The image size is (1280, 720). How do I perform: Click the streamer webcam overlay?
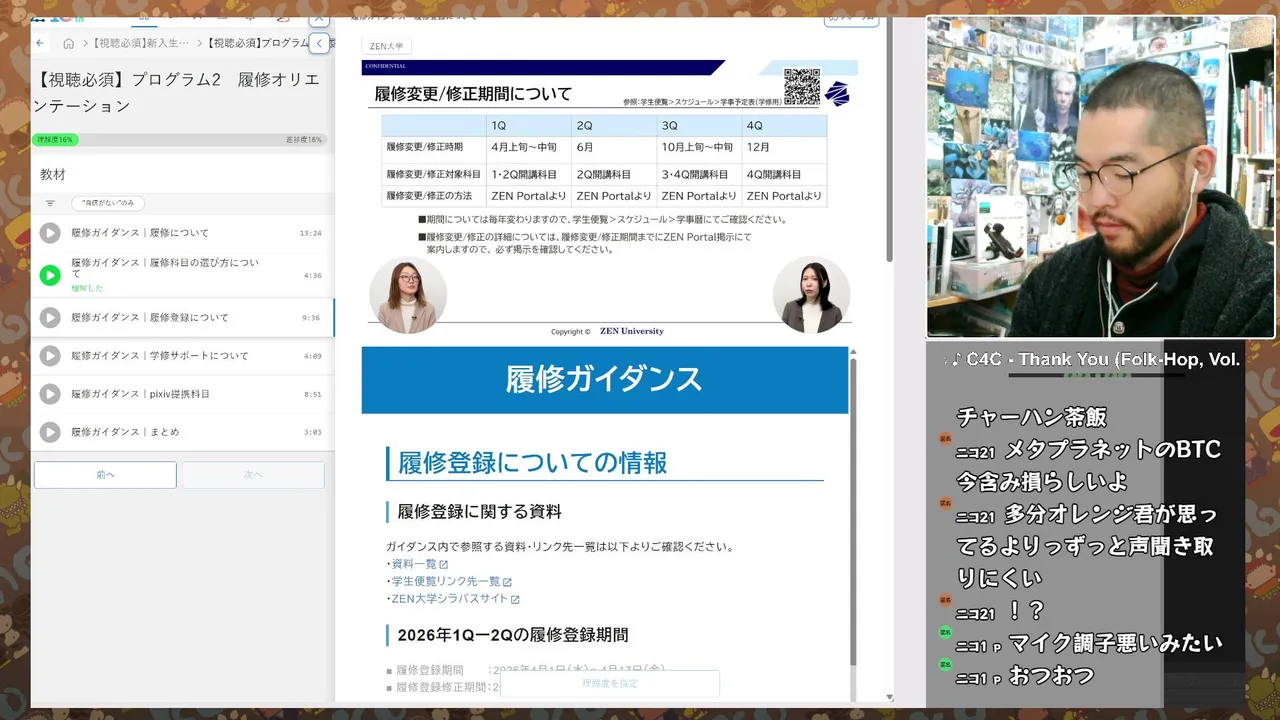(1101, 177)
